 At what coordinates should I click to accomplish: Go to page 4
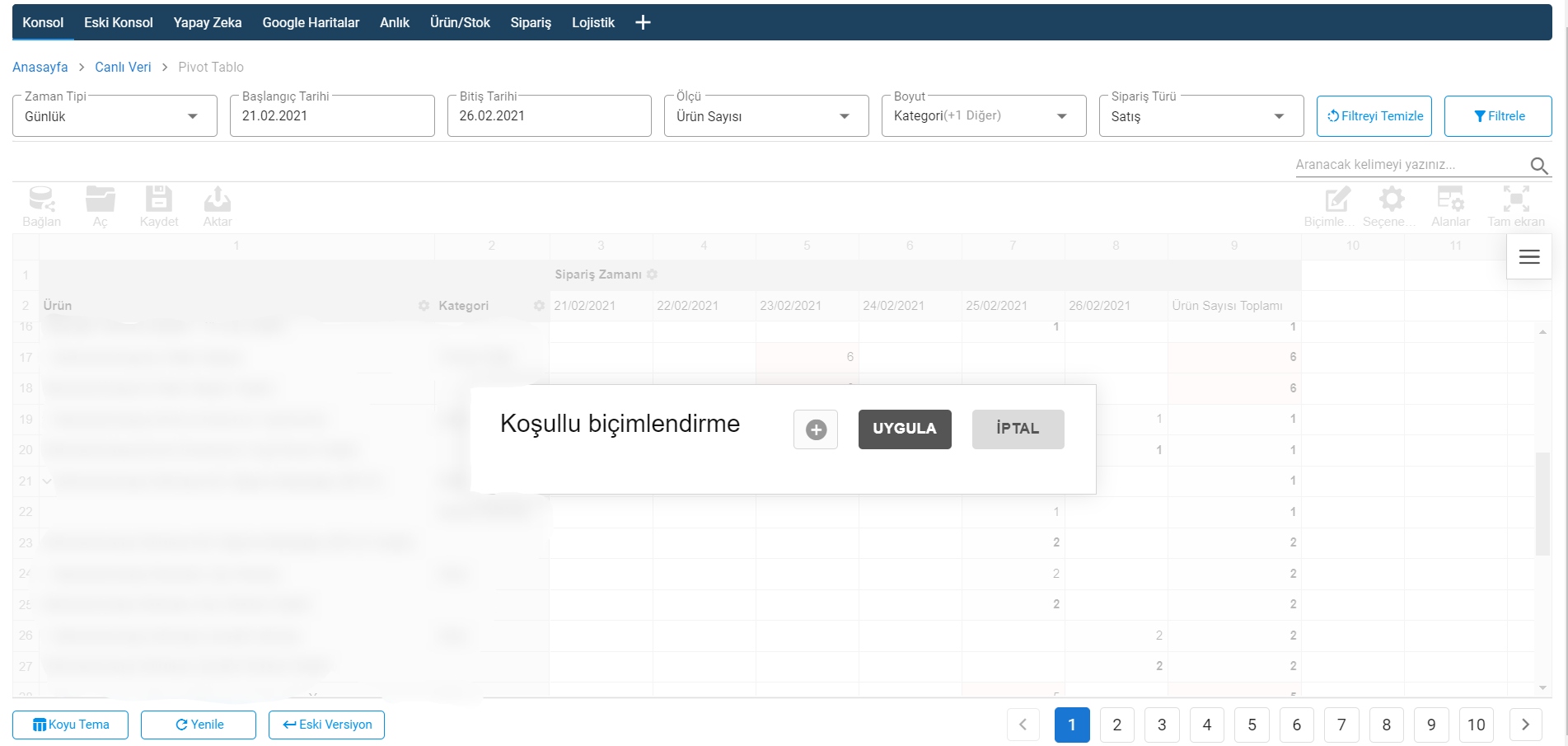1207,725
